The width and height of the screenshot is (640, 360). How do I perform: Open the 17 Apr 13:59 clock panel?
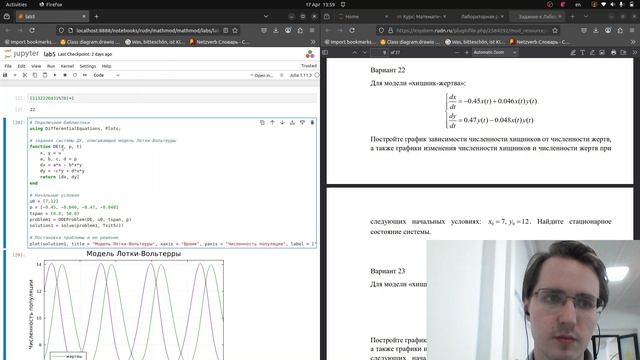tap(320, 4)
